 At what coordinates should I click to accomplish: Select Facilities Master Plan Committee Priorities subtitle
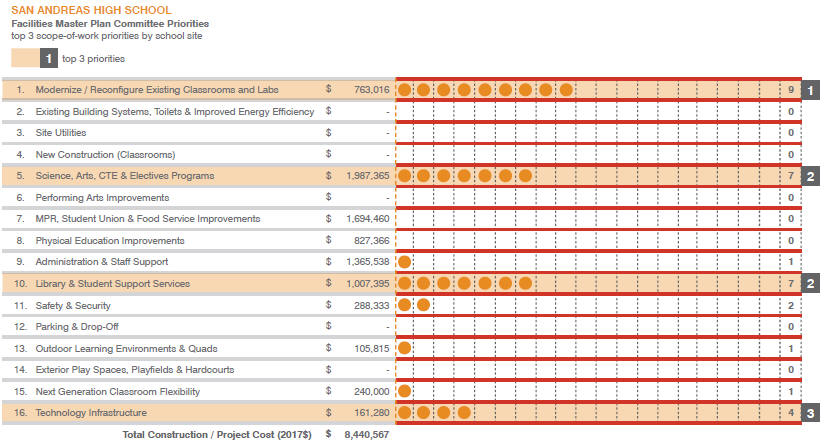click(x=109, y=23)
